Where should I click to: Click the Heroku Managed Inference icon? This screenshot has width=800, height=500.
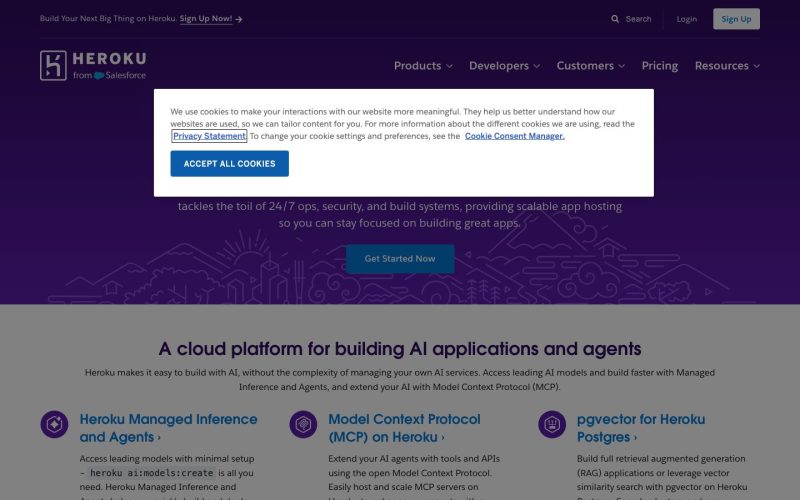pyautogui.click(x=54, y=424)
